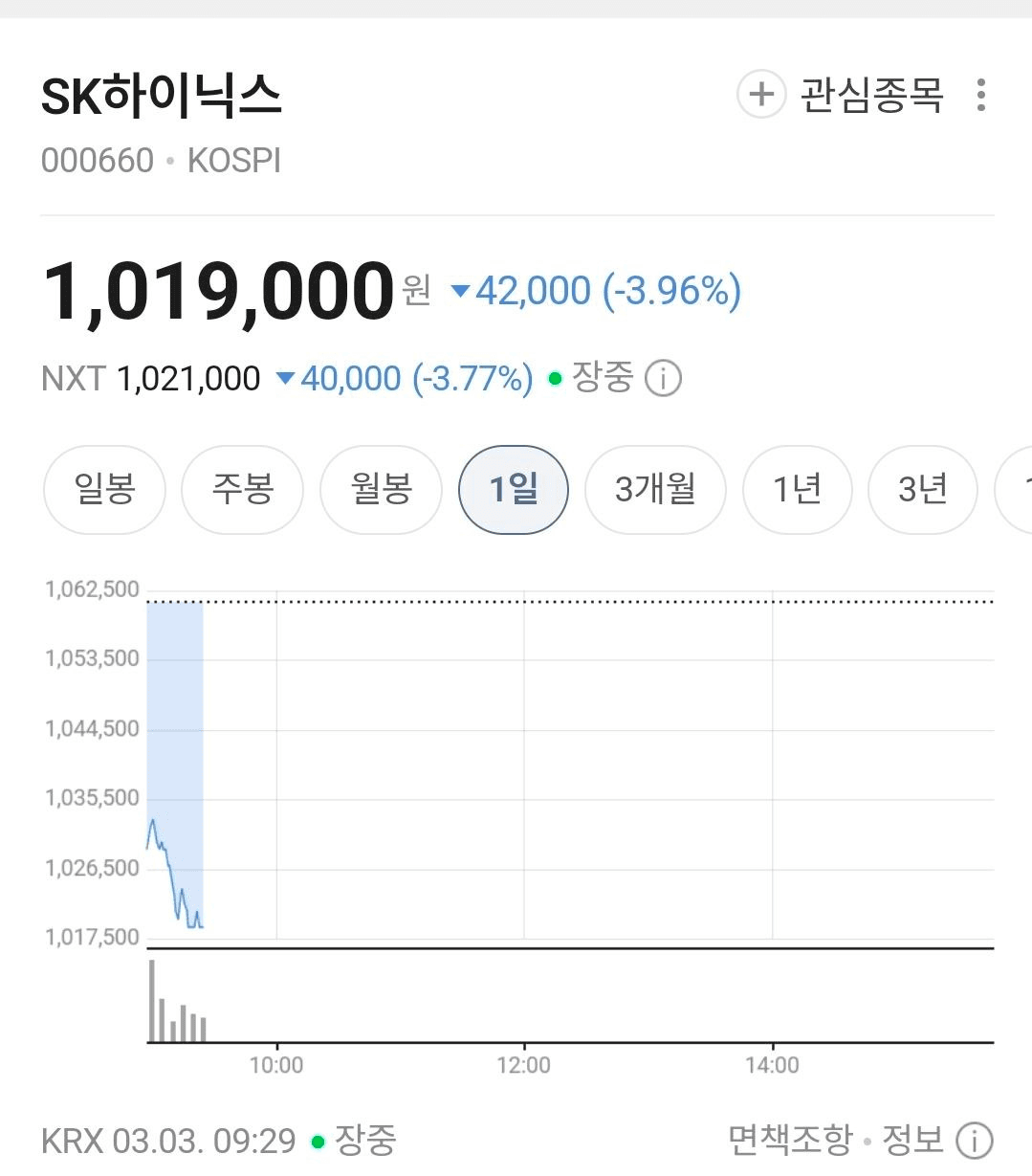Click the green status dot beside NXT 장중

click(x=555, y=379)
